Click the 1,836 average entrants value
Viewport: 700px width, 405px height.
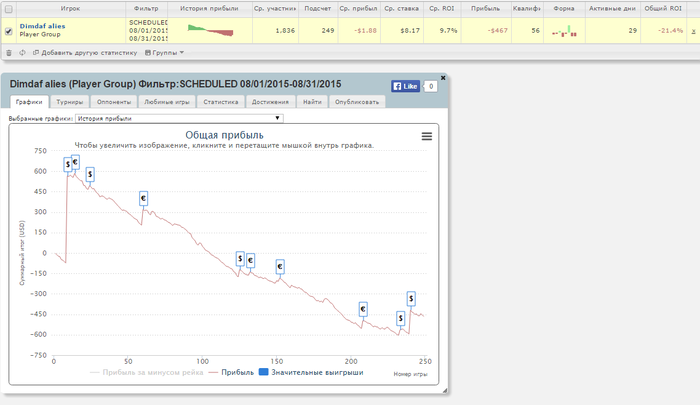coord(285,31)
